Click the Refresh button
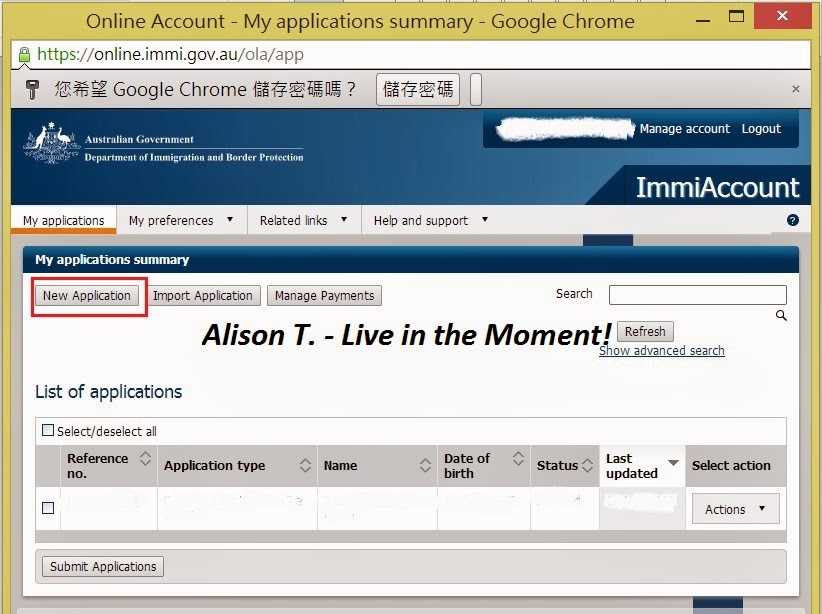The width and height of the screenshot is (822, 614). tap(645, 331)
